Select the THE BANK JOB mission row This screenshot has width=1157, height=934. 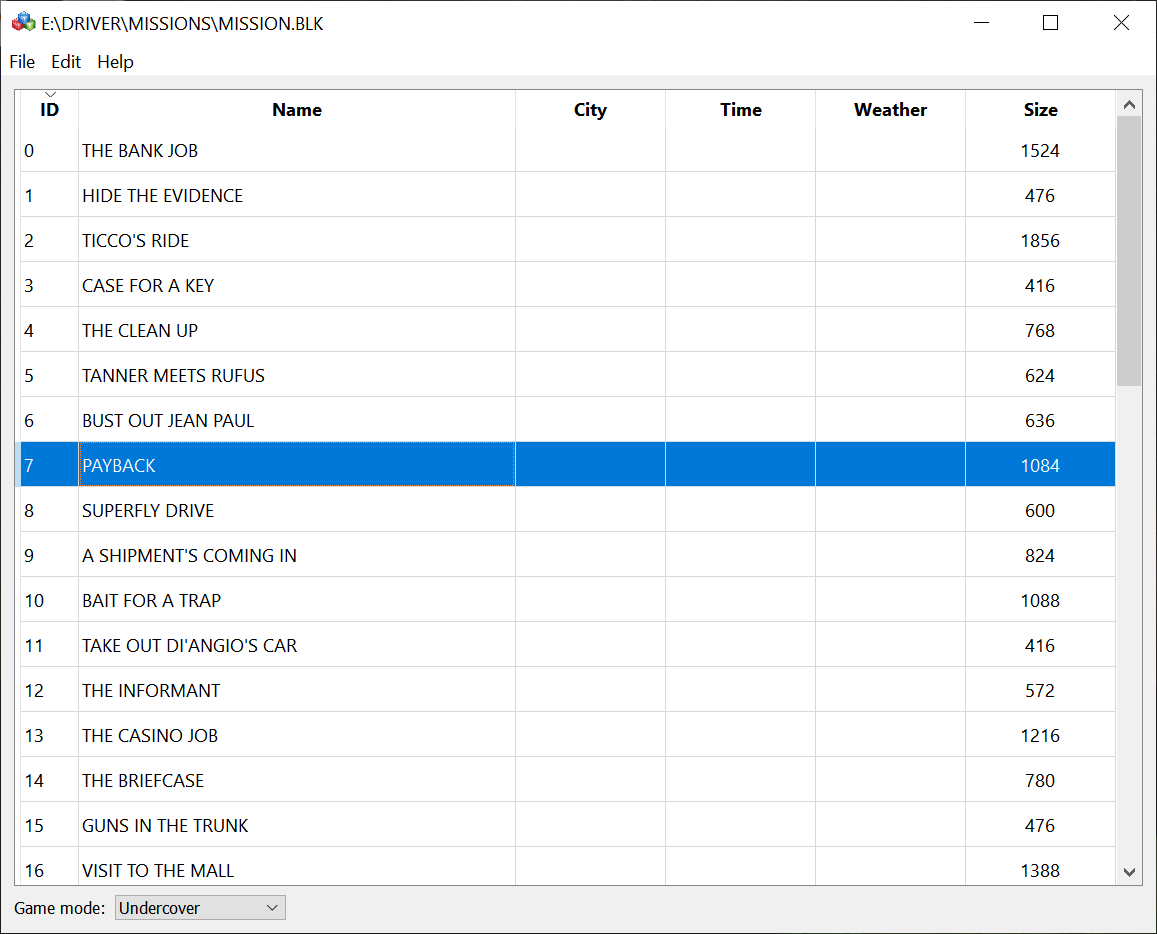pyautogui.click(x=296, y=150)
